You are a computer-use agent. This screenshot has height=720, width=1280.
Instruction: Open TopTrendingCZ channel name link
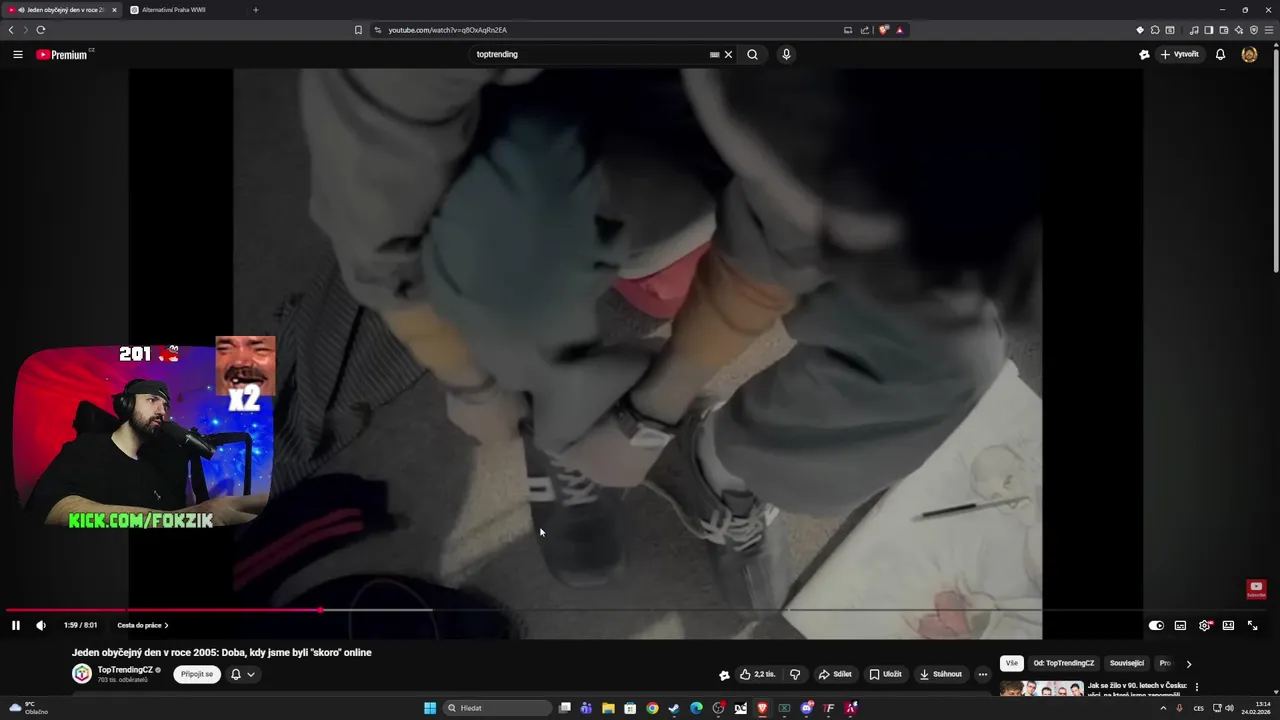[125, 670]
